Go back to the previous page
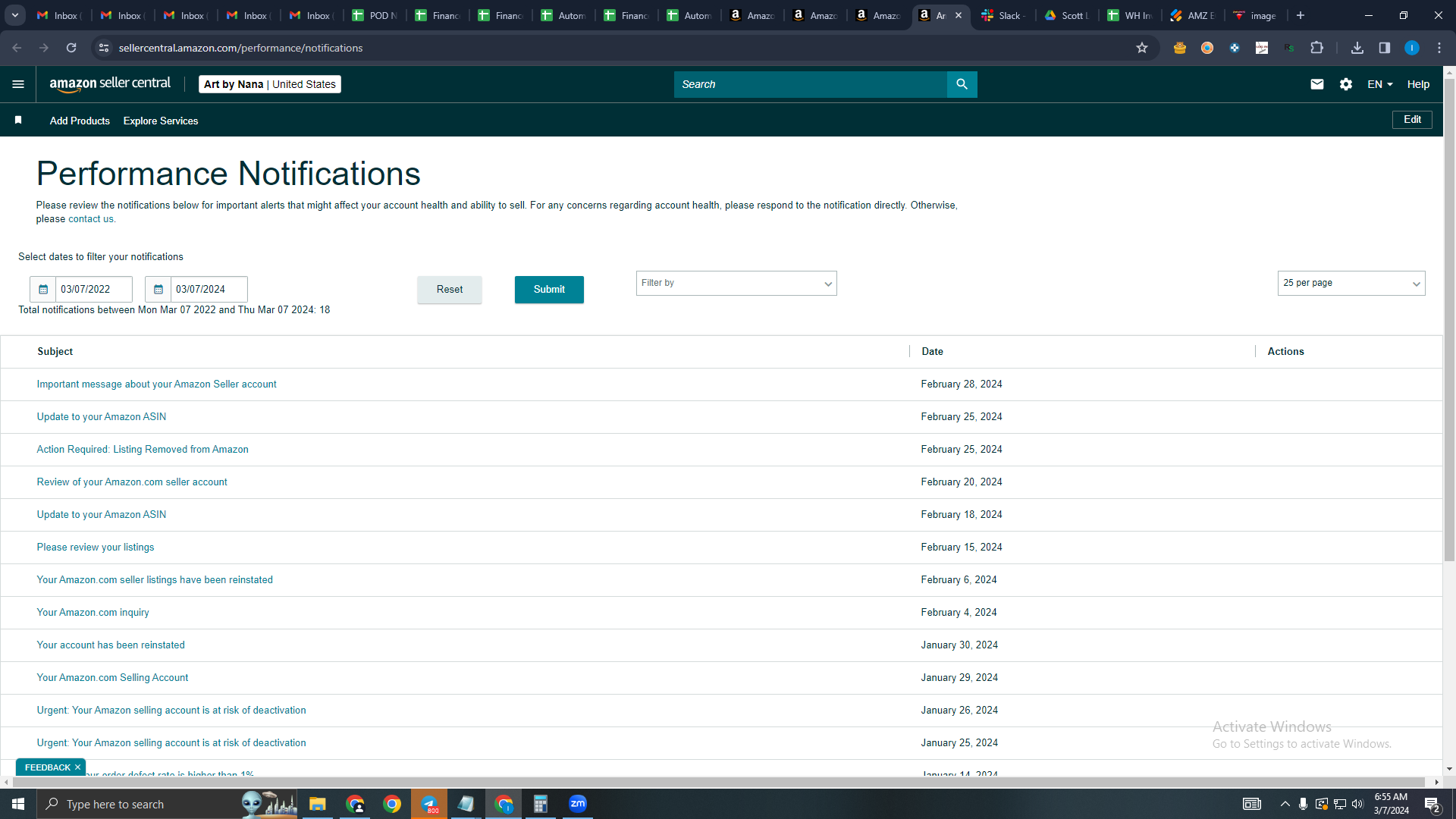The width and height of the screenshot is (1456, 819). click(x=17, y=48)
